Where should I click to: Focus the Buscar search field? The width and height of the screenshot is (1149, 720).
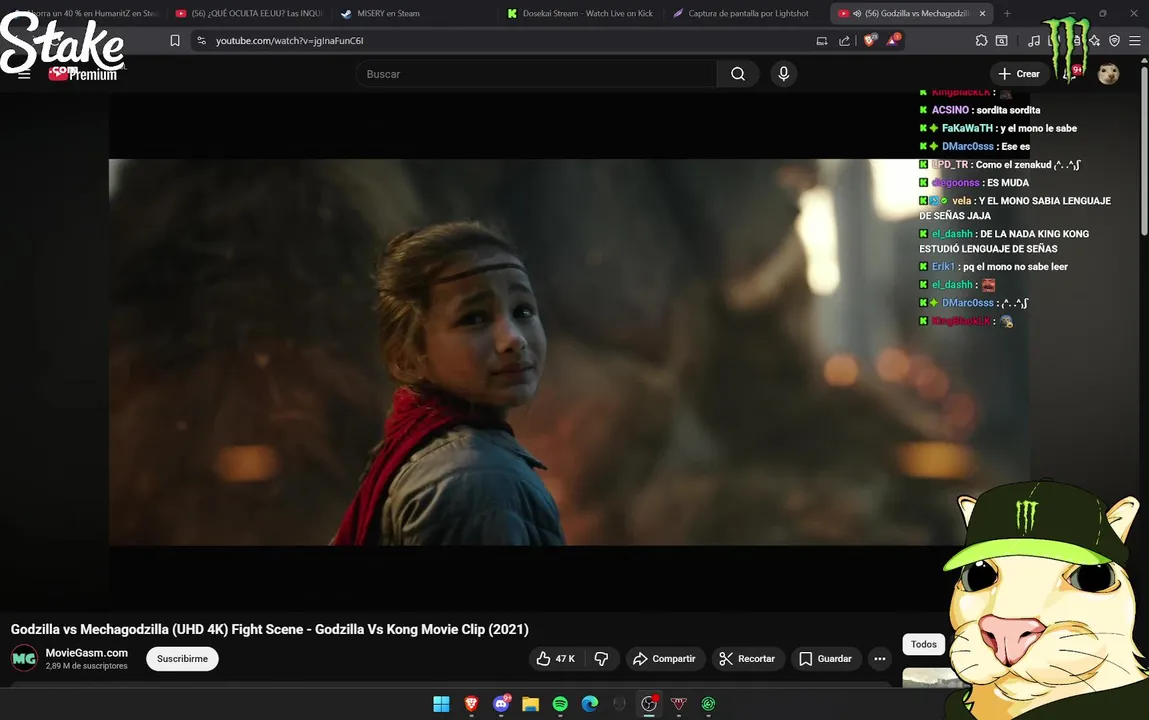pyautogui.click(x=536, y=74)
